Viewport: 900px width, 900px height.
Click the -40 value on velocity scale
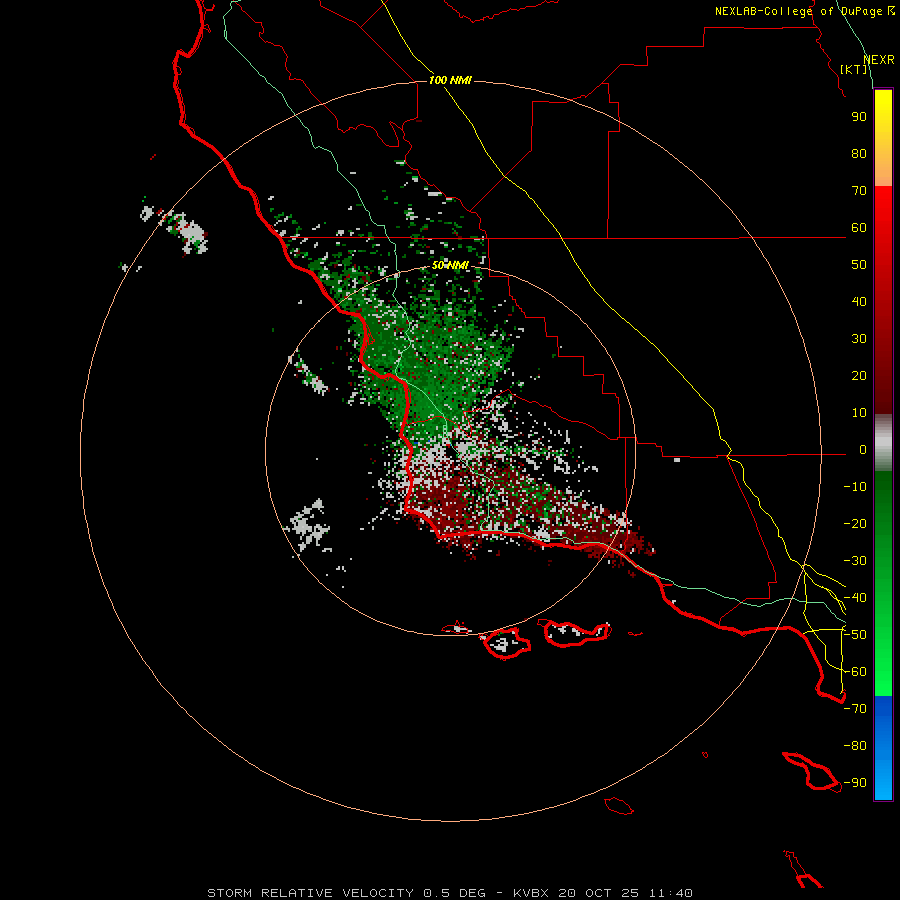[x=855, y=598]
